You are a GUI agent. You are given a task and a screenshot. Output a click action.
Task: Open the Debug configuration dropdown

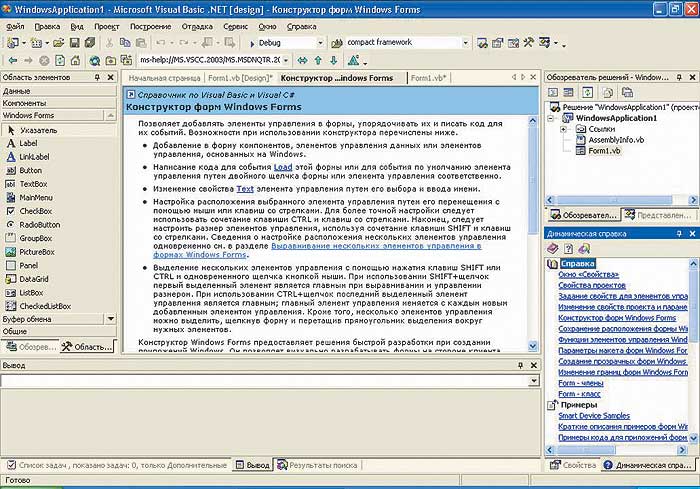(320, 43)
